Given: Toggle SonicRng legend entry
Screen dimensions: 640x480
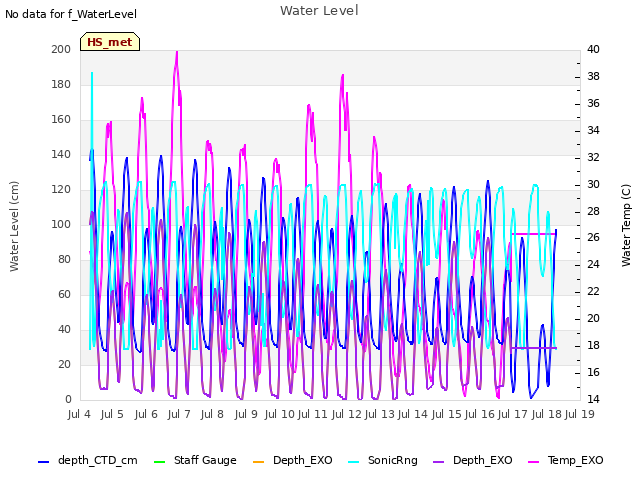Looking at the screenshot, I should [383, 461].
